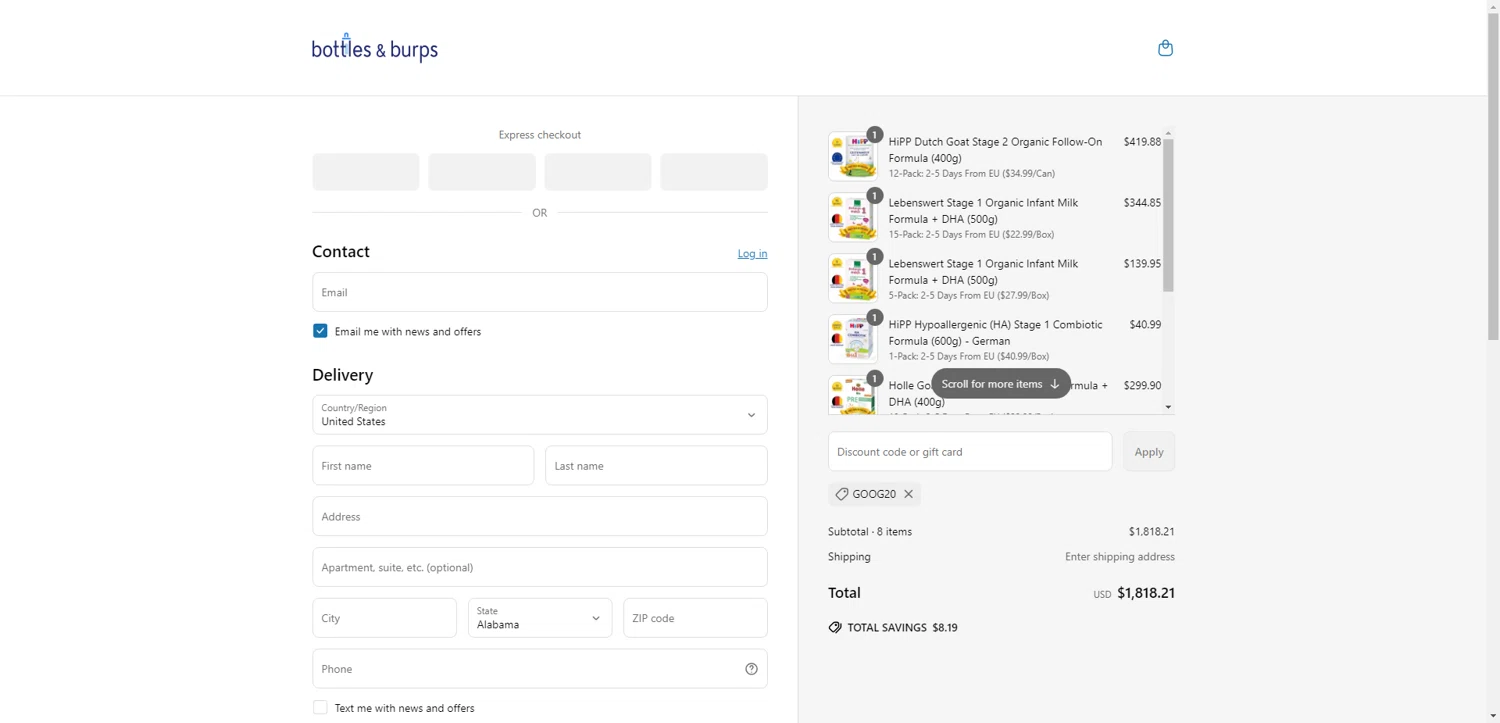The image size is (1500, 723).
Task: Click the fourth express checkout button
Action: click(714, 172)
